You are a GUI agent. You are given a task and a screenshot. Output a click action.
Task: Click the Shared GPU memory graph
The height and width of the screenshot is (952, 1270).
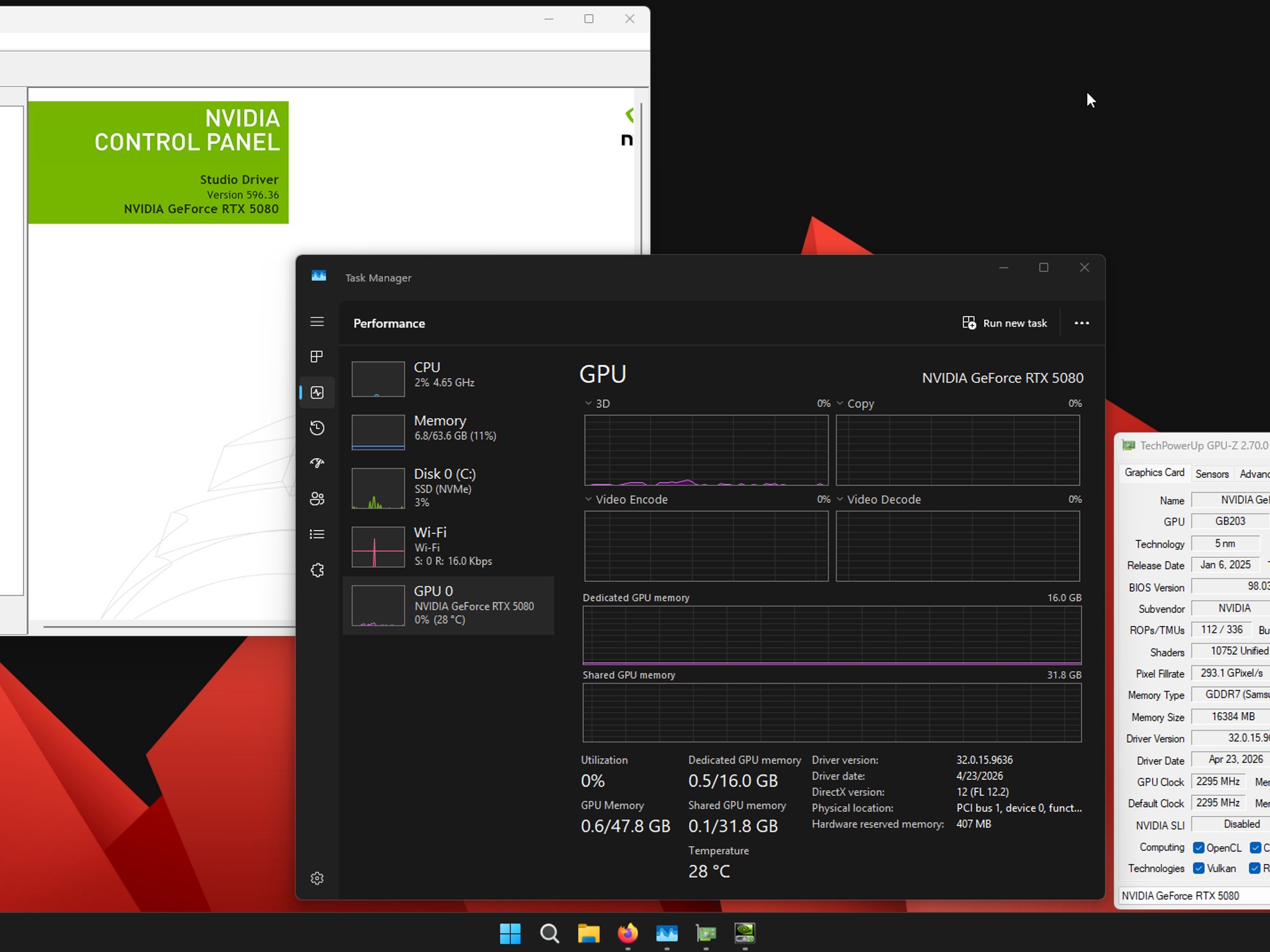coord(832,713)
